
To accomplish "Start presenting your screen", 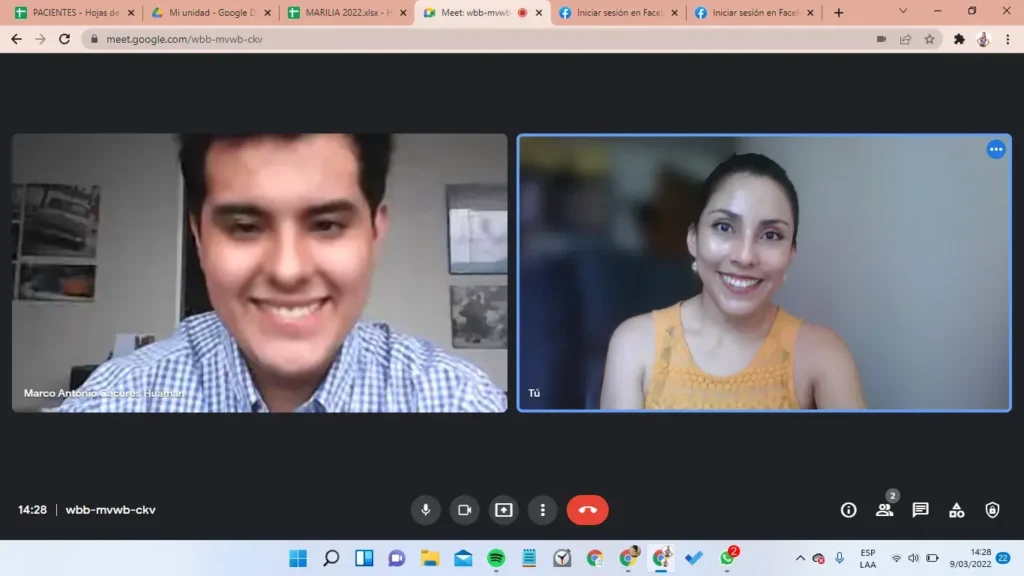I will point(503,510).
